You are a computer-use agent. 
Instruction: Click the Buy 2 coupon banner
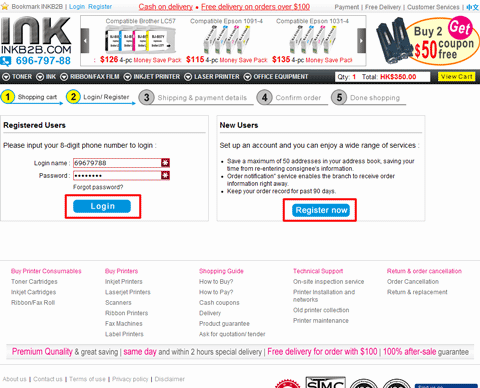coord(428,41)
